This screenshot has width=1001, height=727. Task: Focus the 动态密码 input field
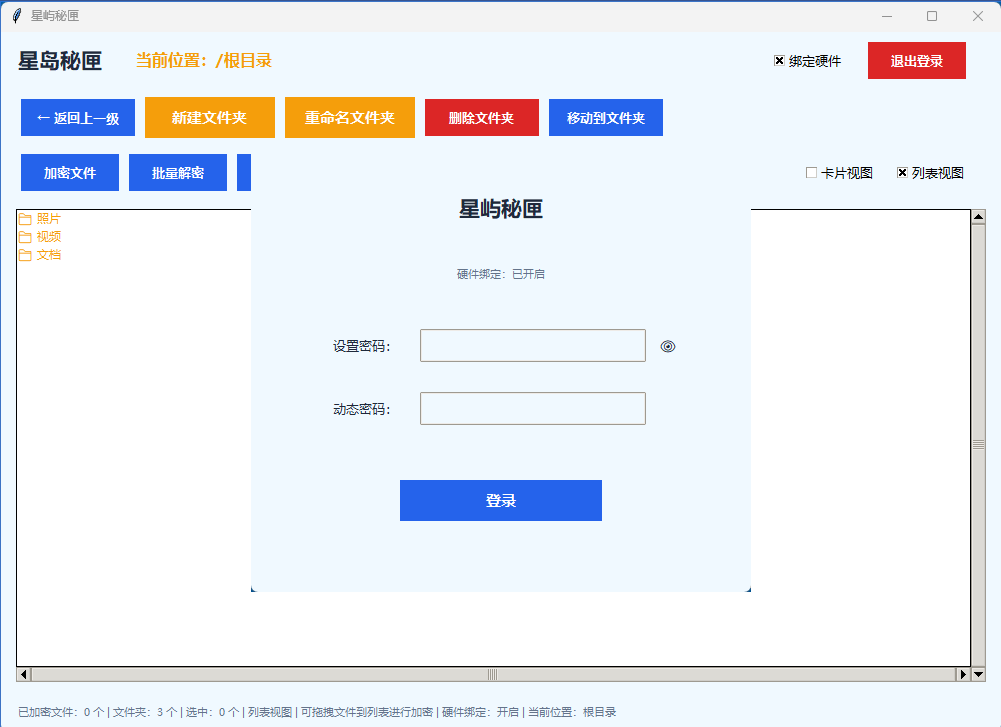[x=533, y=408]
